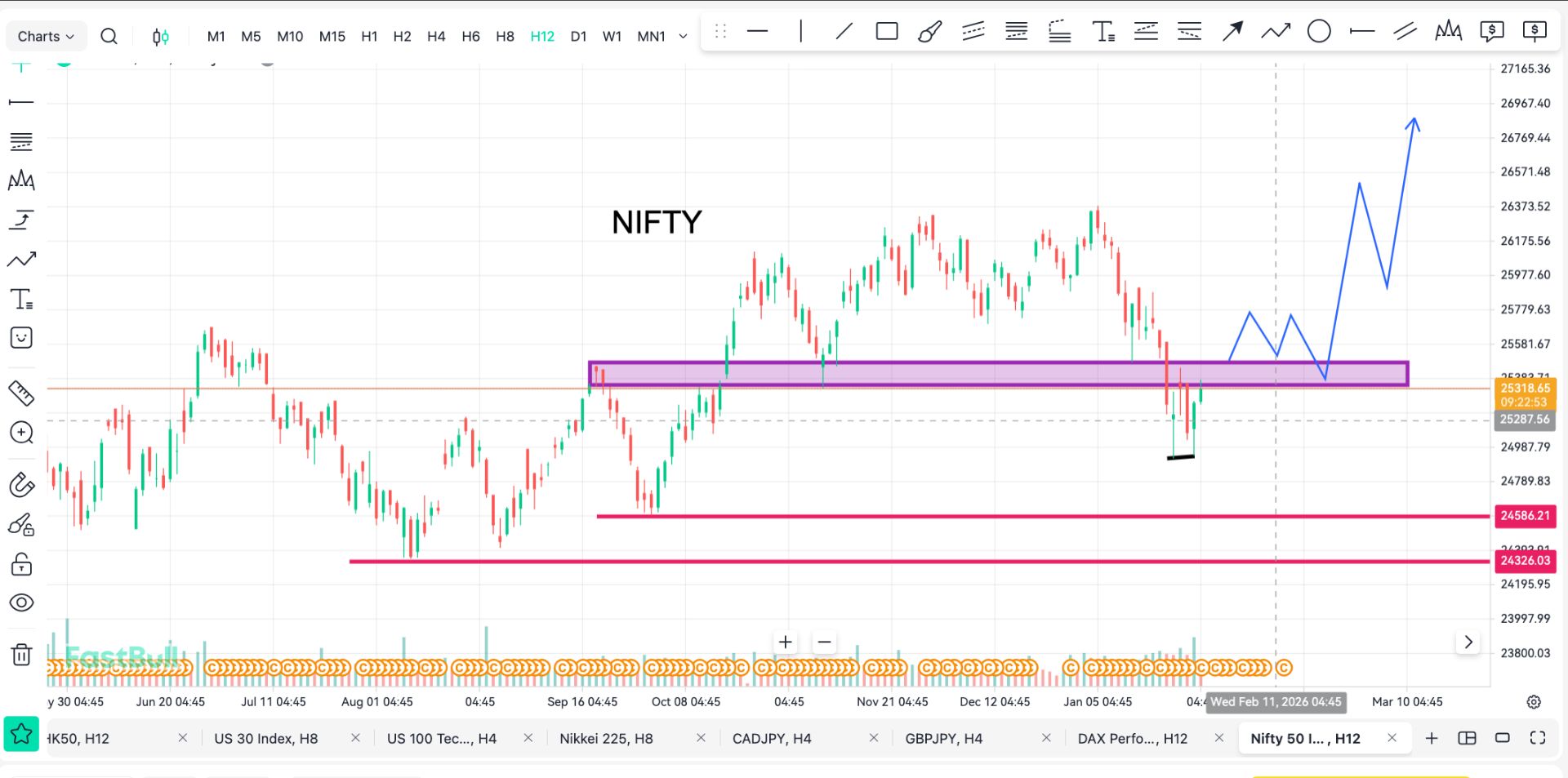Switch to the Nikkei 225, H8 tab
The image size is (1568, 778).
(x=606, y=738)
